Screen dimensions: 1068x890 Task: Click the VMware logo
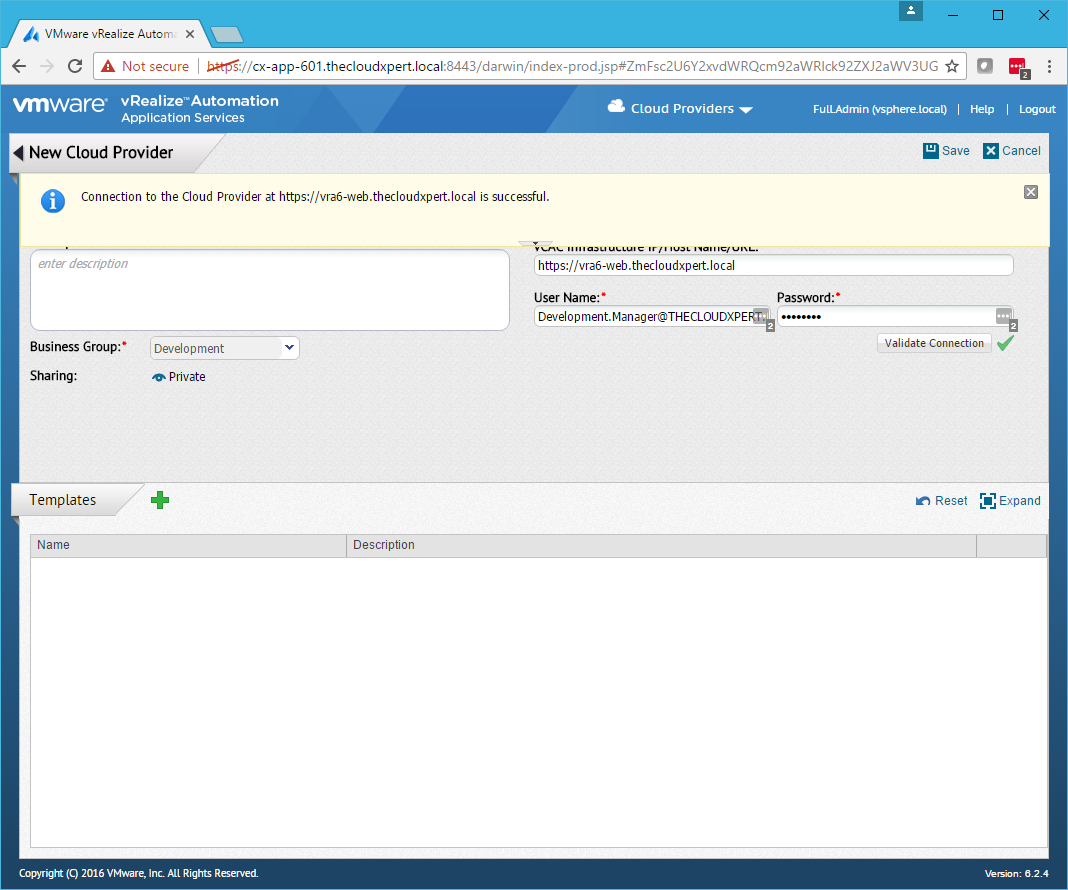coord(60,104)
